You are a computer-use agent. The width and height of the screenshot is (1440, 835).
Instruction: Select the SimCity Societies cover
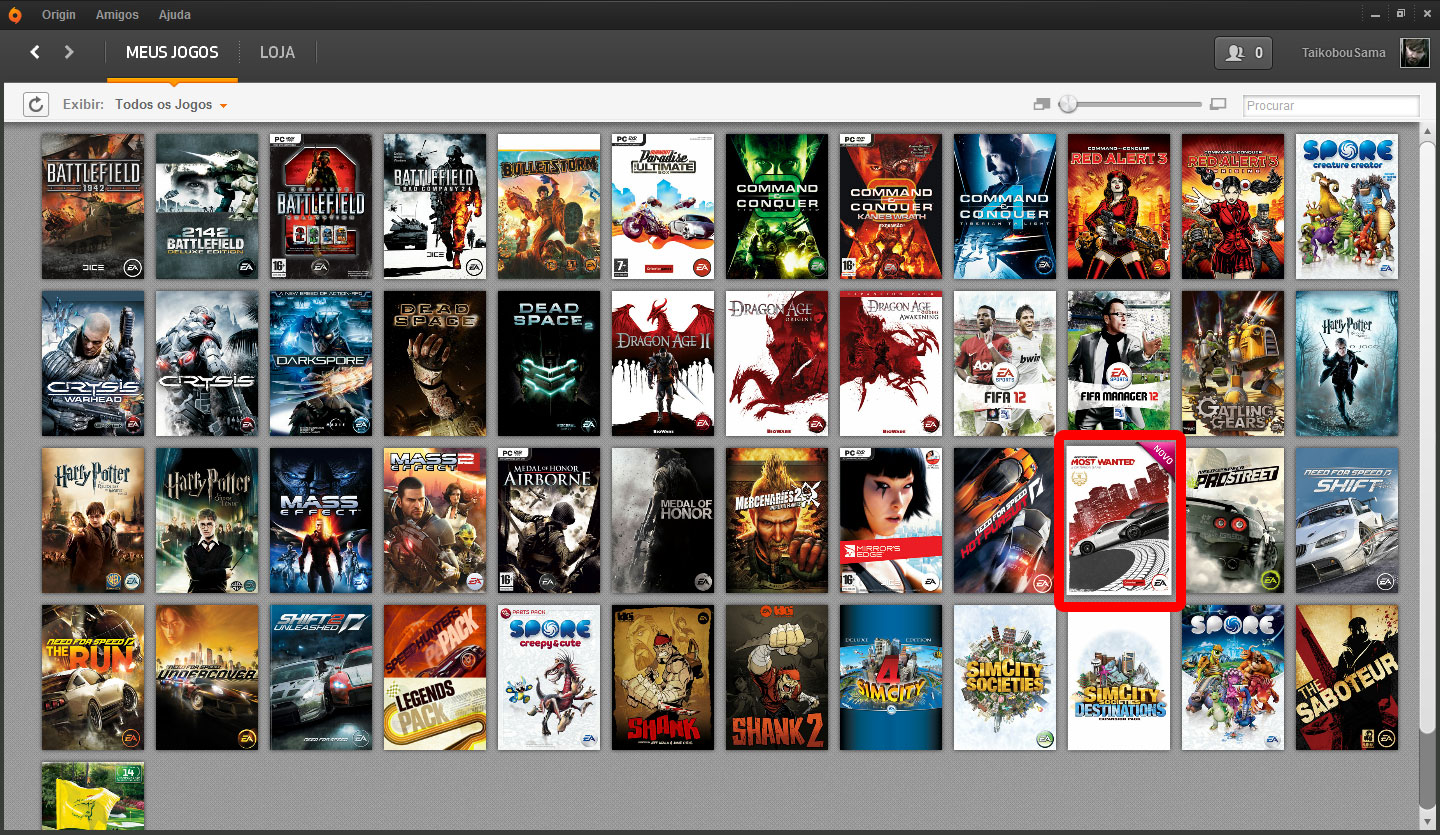point(1005,677)
